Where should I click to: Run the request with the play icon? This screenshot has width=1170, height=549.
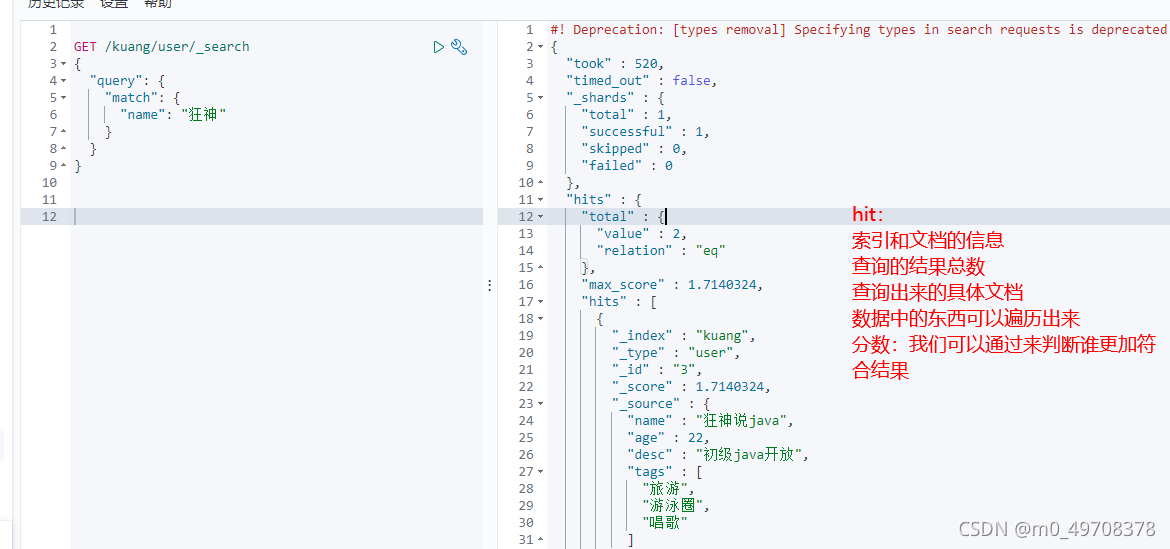click(439, 47)
